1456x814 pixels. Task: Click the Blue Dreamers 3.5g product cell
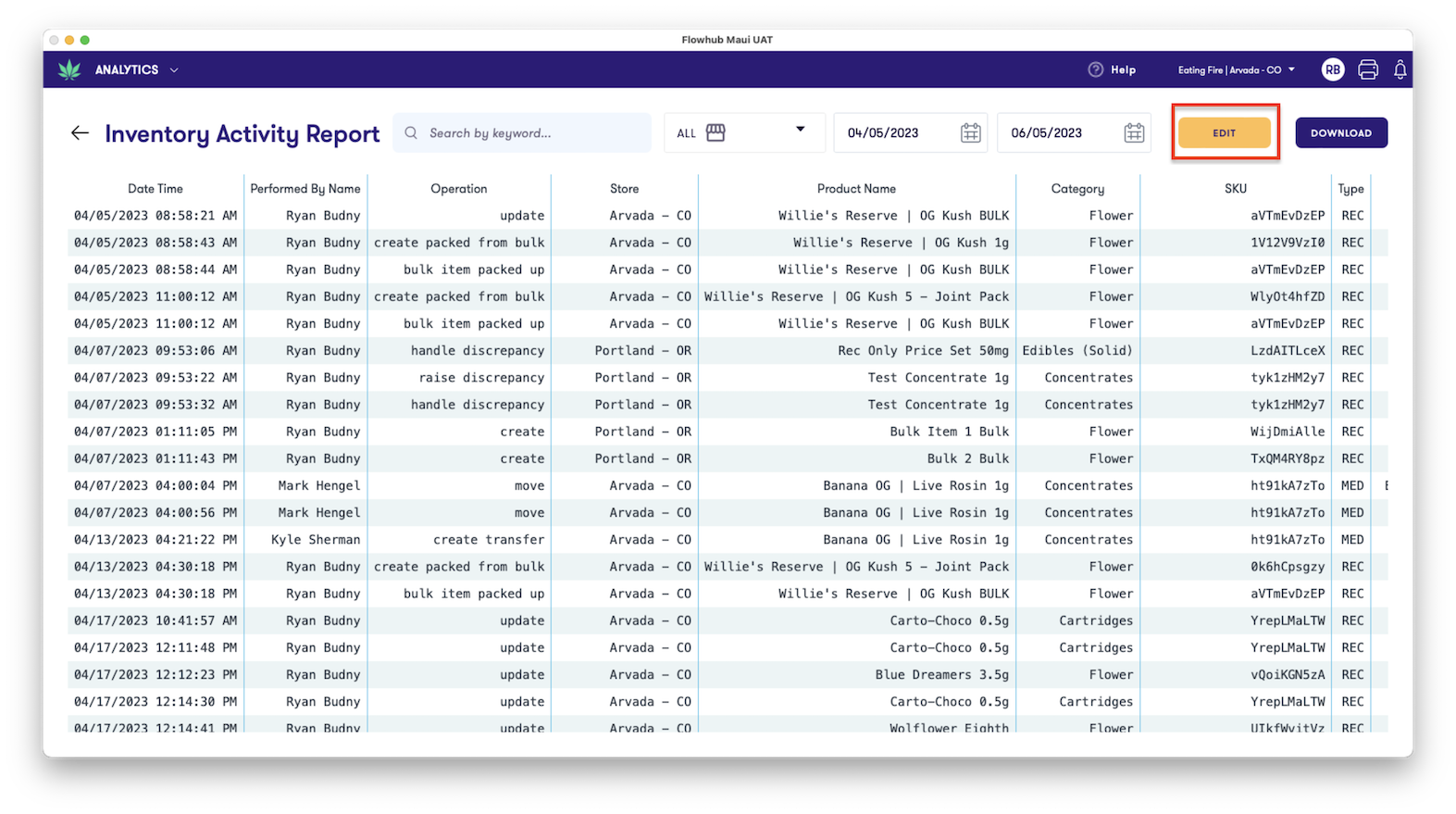pos(942,675)
